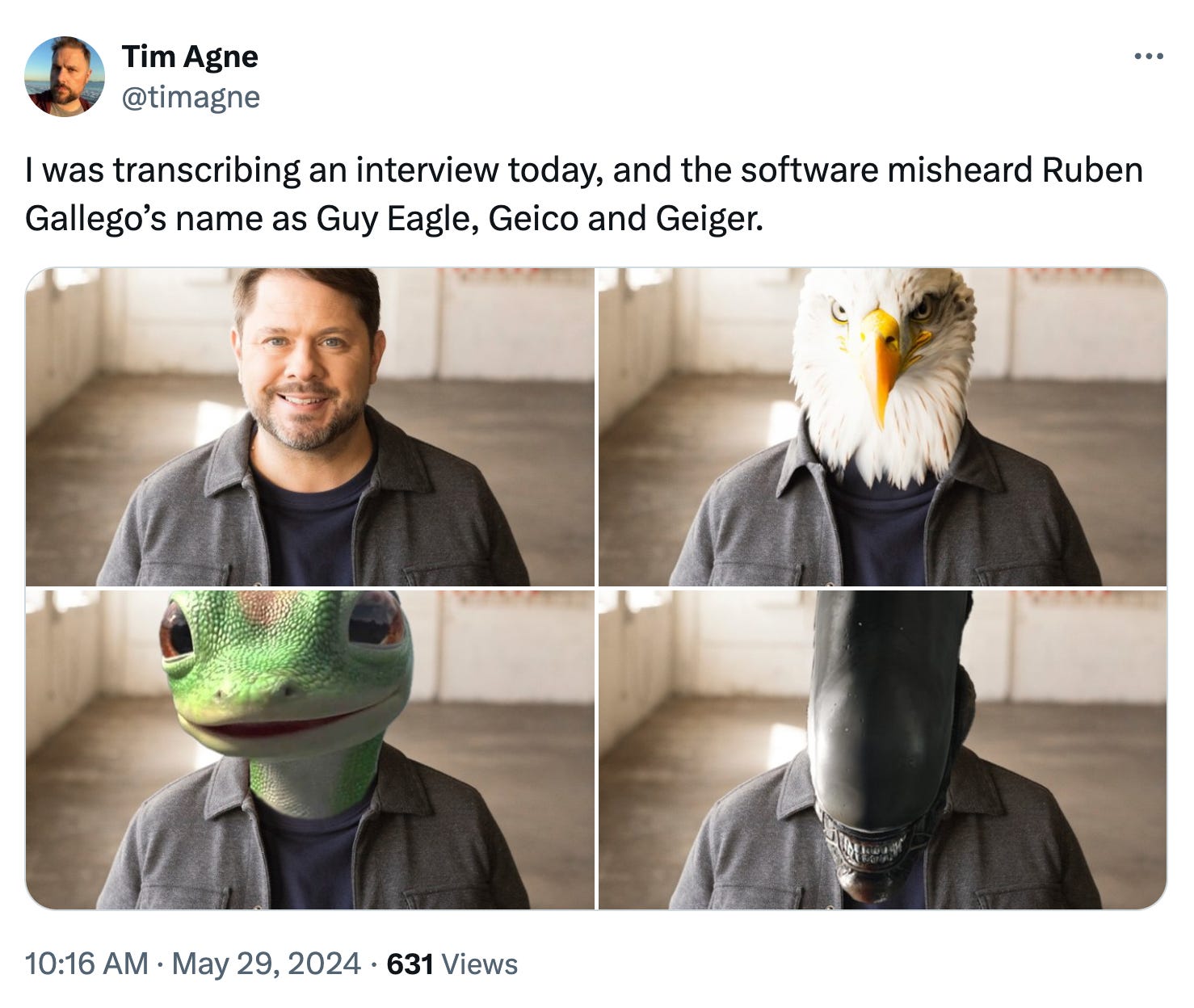
Task: Visit the @timagne handle link
Action: tap(191, 98)
